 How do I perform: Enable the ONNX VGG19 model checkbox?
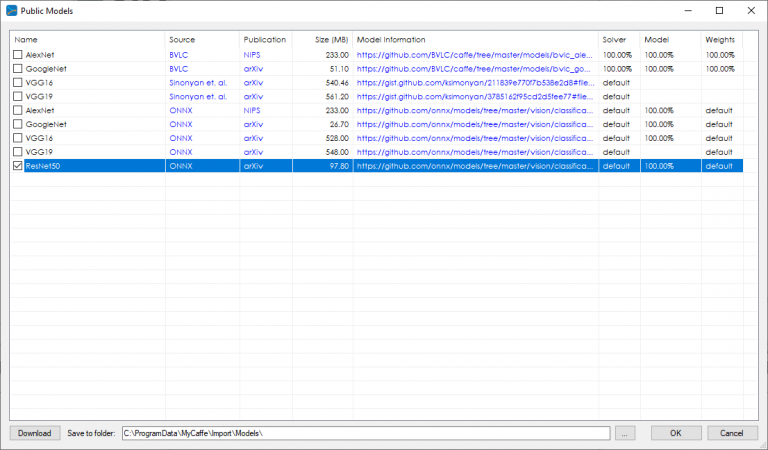(x=17, y=152)
